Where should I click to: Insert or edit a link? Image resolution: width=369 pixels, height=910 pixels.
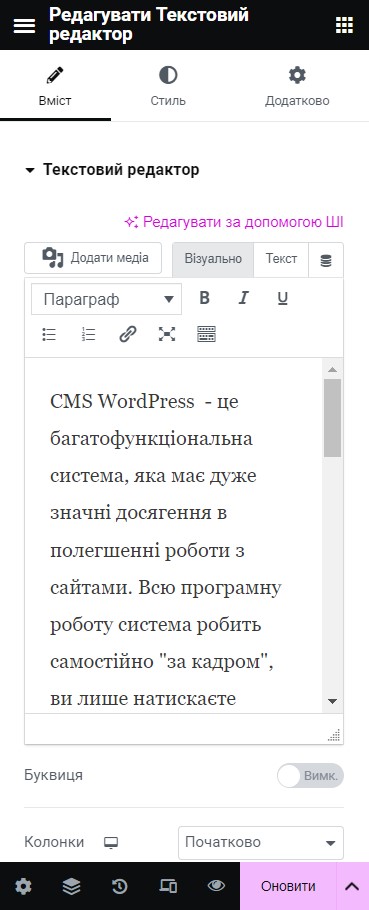click(128, 334)
